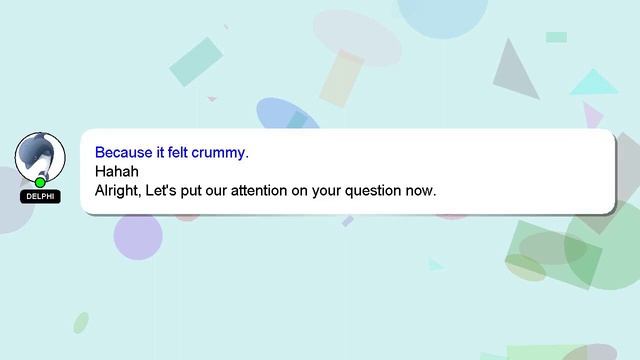Click the "Hahah" message line
The height and width of the screenshot is (360, 640).
click(117, 171)
